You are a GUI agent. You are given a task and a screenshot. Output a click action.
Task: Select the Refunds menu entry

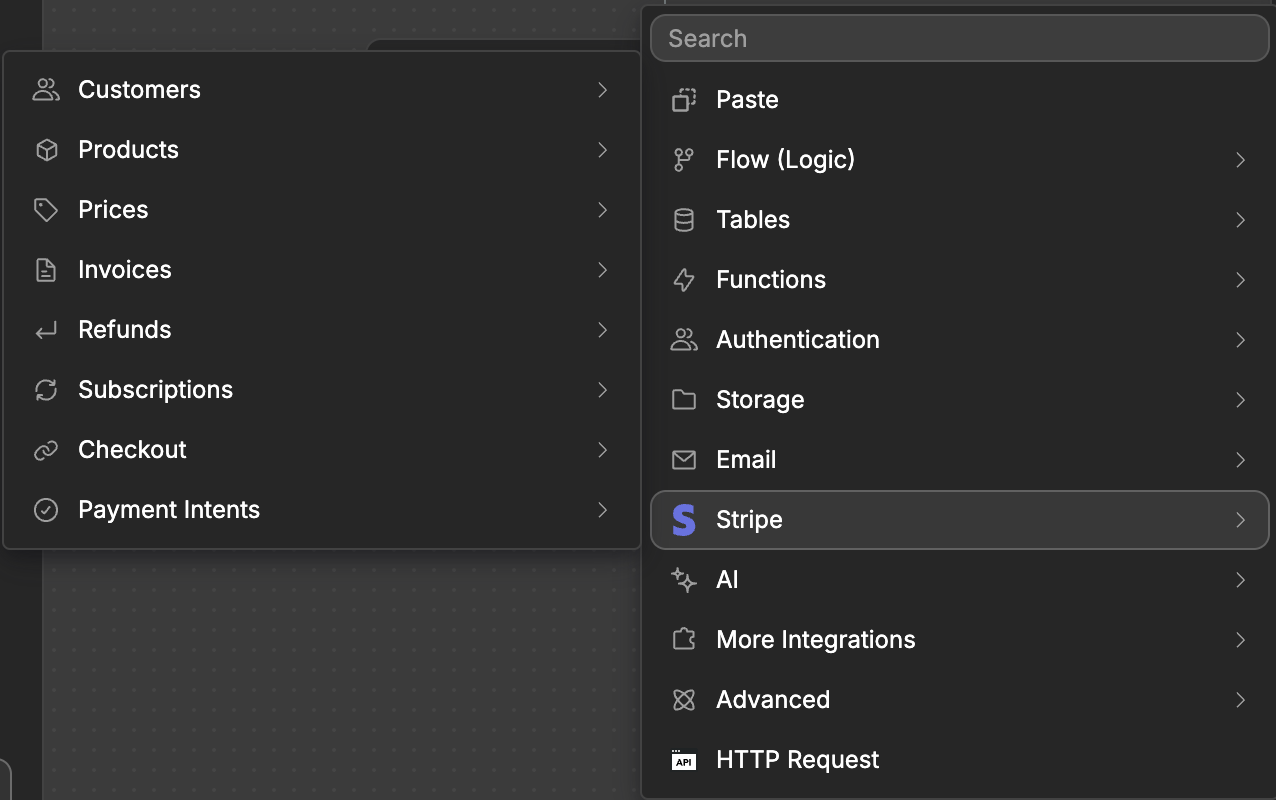tap(322, 330)
